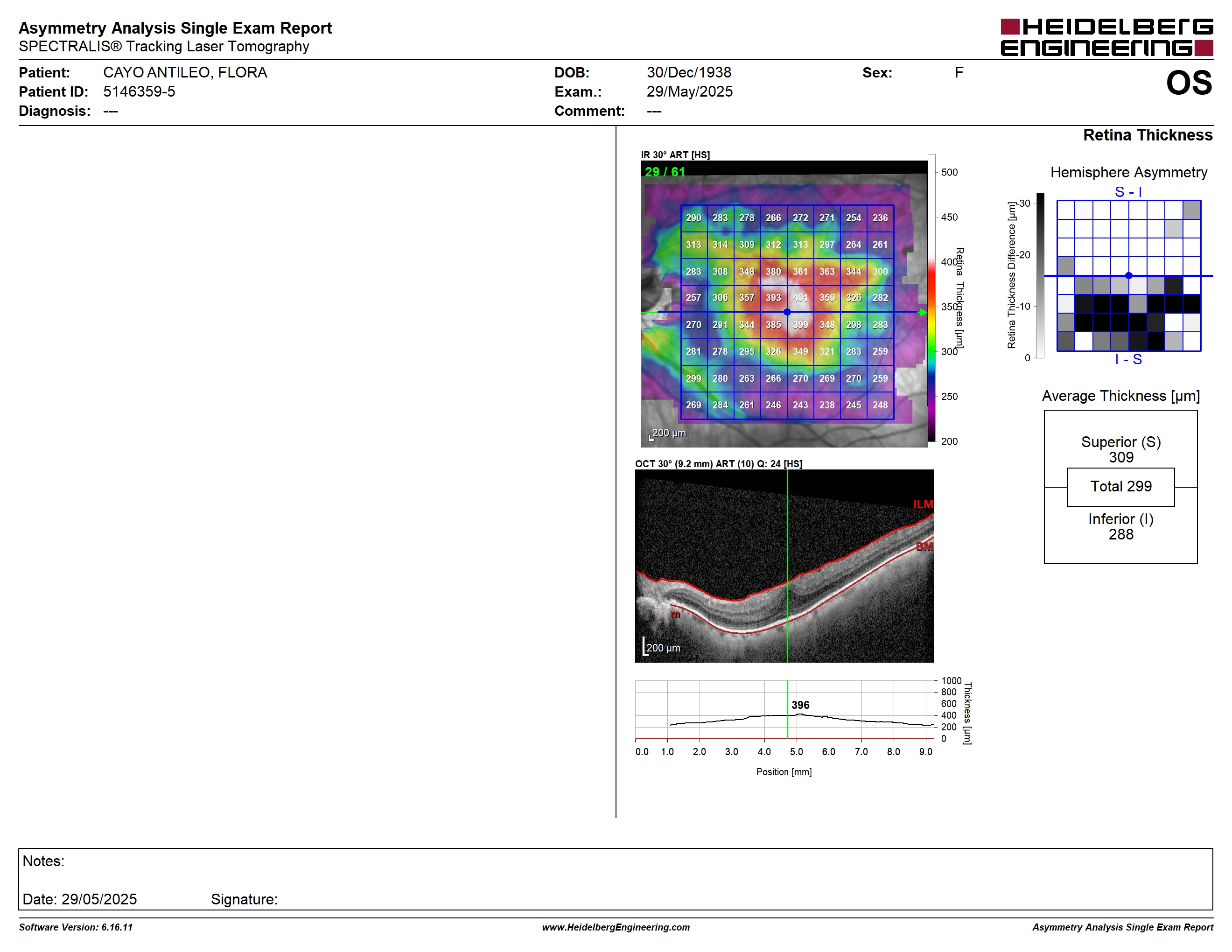
Task: Click the 396 value on thickness profile
Action: tap(800, 705)
